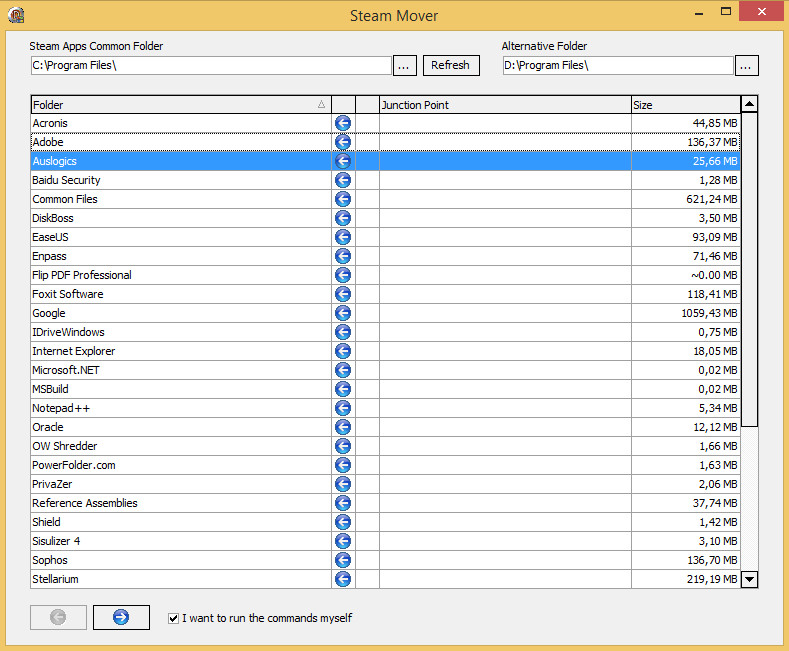Select the Adobe folder name
789x651 pixels.
coord(48,142)
